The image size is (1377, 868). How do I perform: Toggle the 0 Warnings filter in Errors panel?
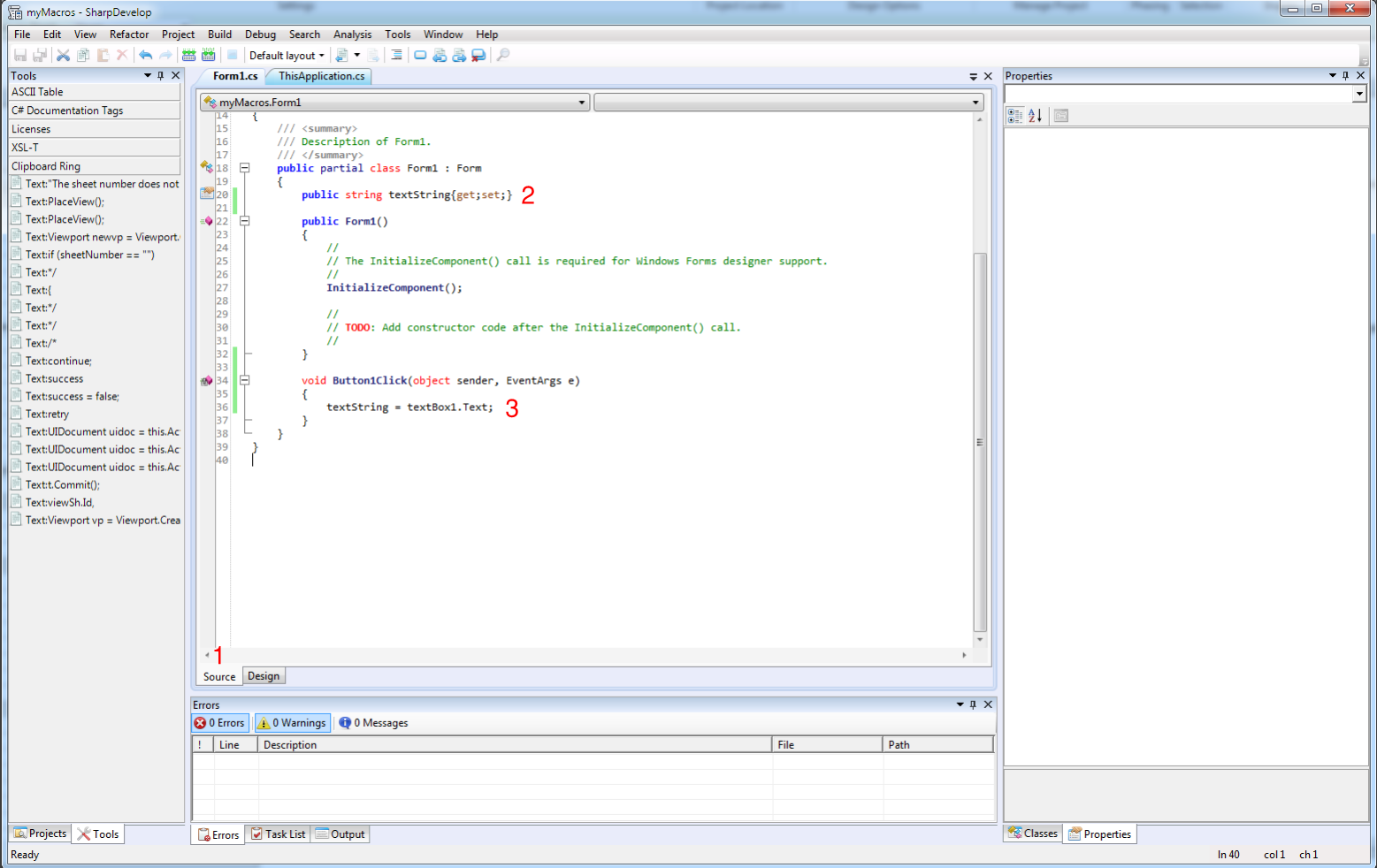pos(291,722)
